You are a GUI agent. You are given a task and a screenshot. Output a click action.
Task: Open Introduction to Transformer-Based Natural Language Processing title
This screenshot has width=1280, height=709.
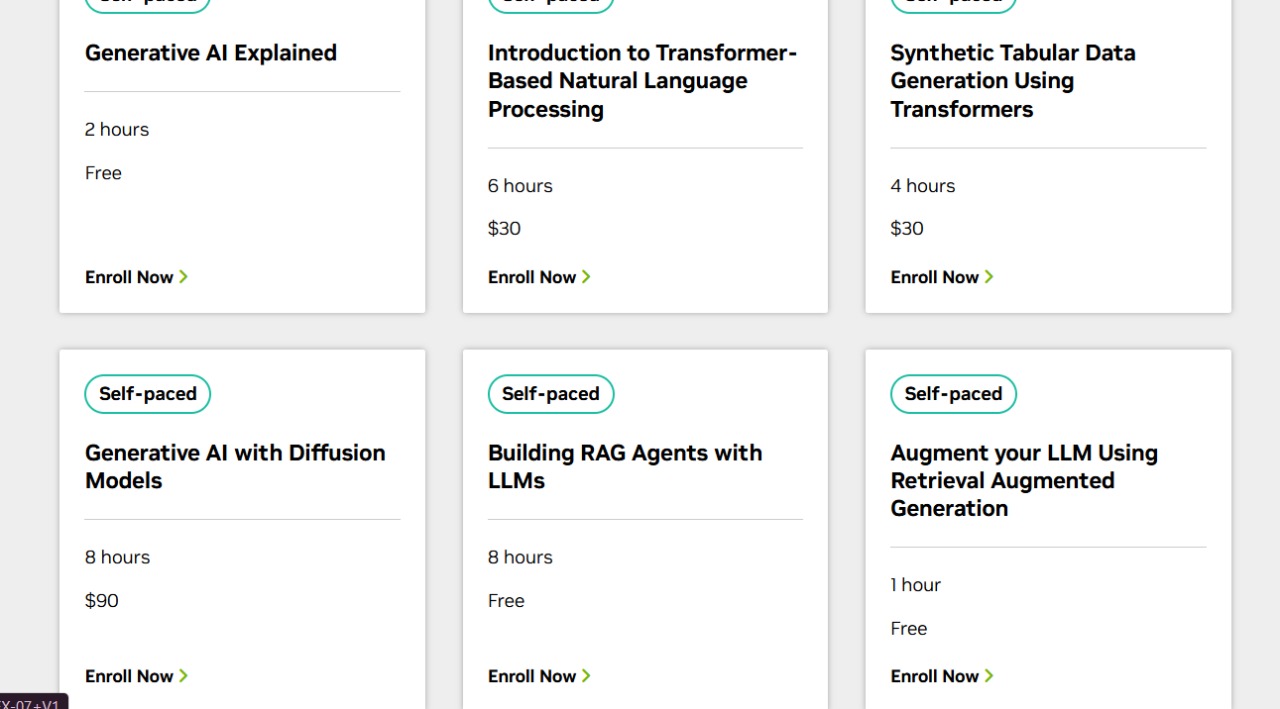pos(642,81)
